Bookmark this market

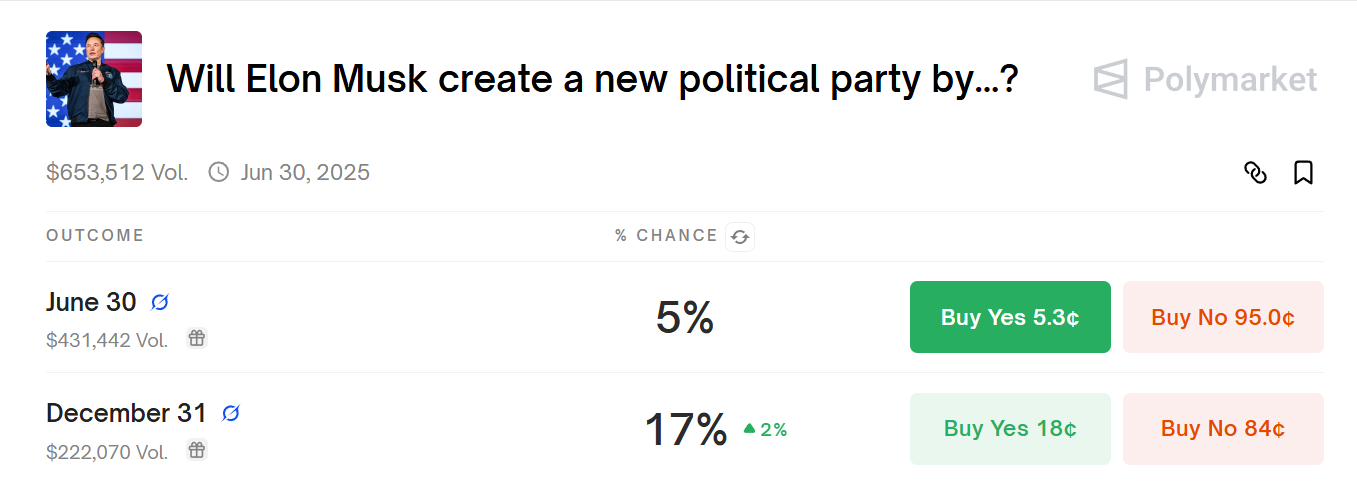[x=1303, y=173]
